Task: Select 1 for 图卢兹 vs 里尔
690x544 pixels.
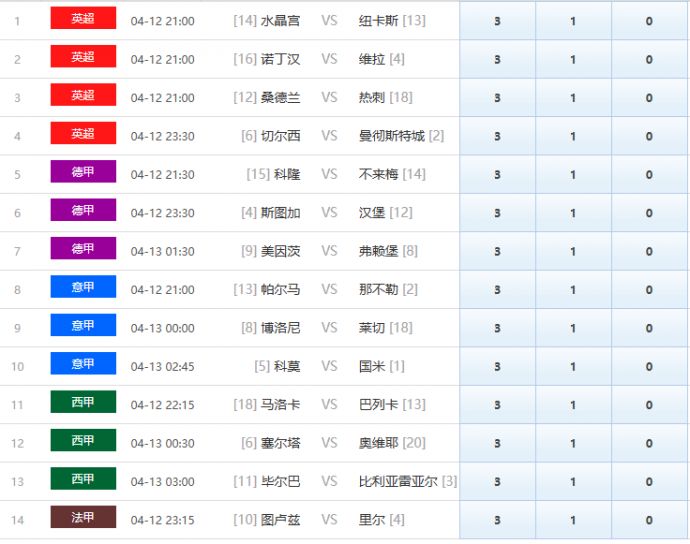Action: (x=573, y=520)
